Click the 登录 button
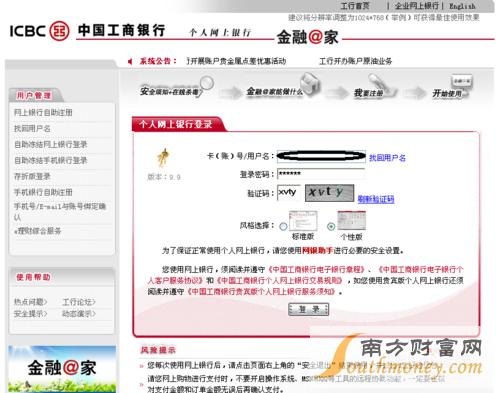 pyautogui.click(x=308, y=309)
